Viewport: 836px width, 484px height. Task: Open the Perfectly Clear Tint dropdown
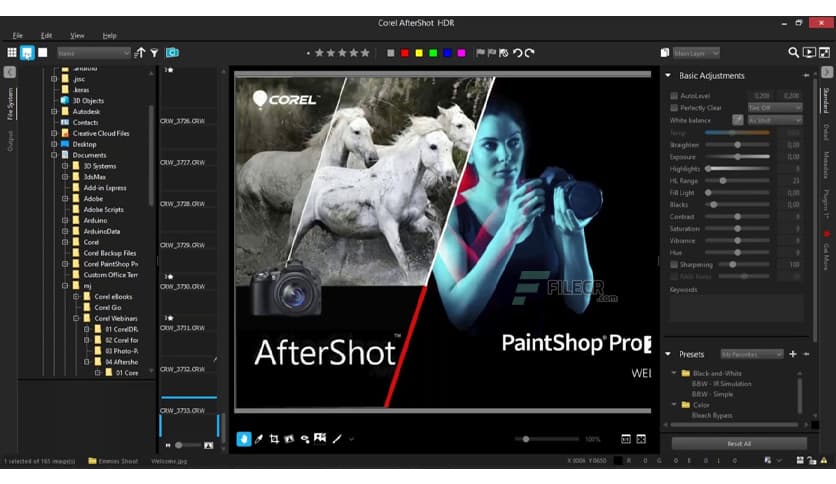pyautogui.click(x=775, y=108)
